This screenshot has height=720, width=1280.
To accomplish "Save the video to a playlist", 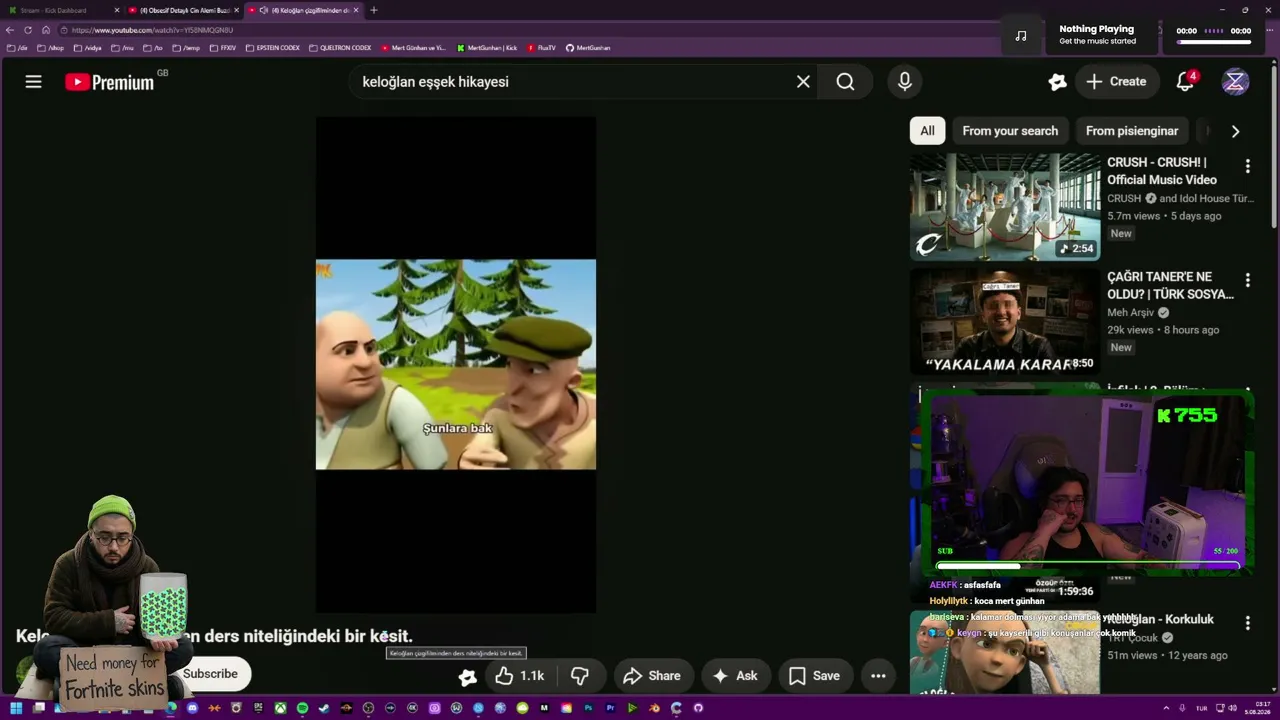I will point(814,676).
